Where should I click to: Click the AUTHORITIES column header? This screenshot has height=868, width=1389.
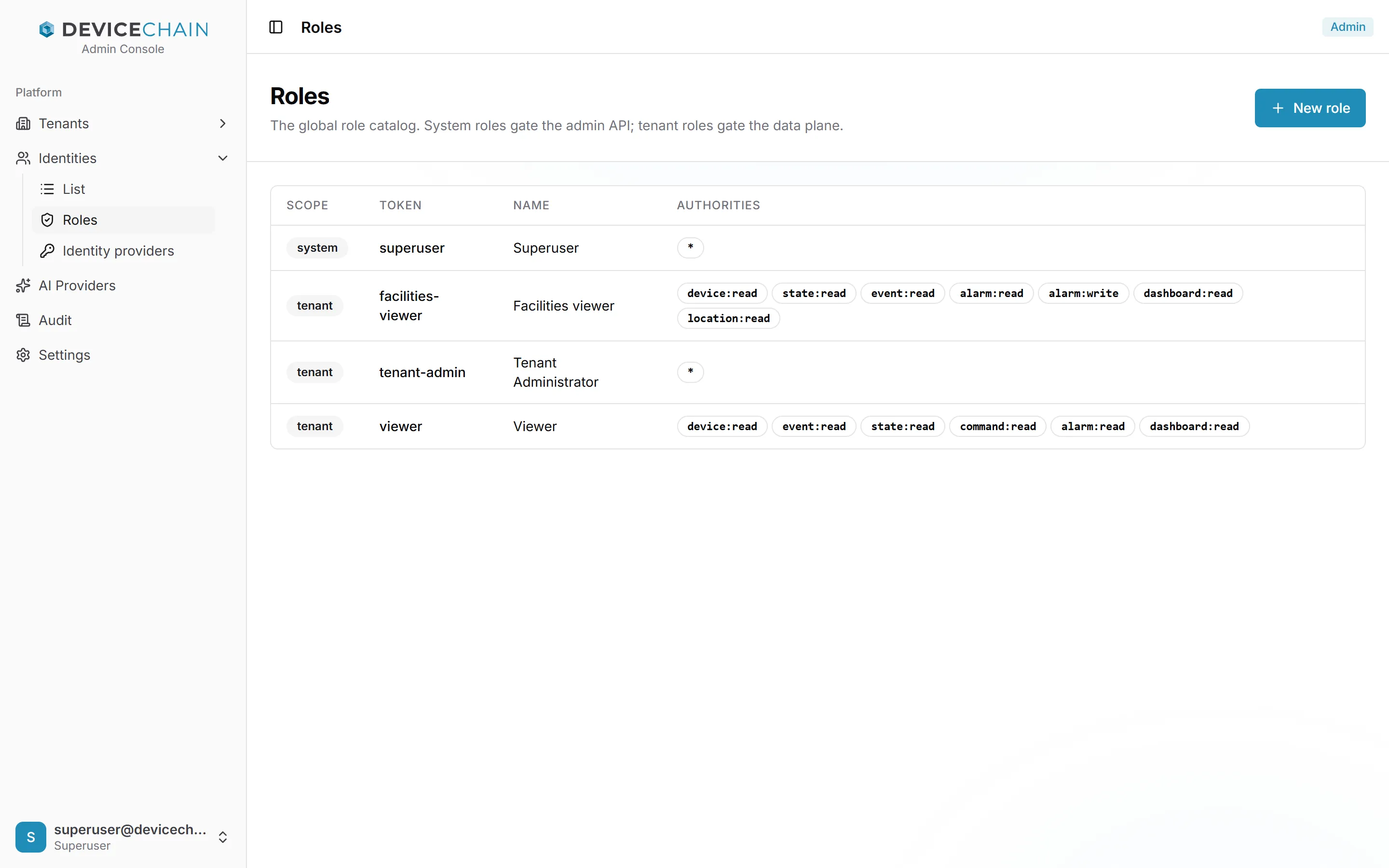click(x=718, y=205)
